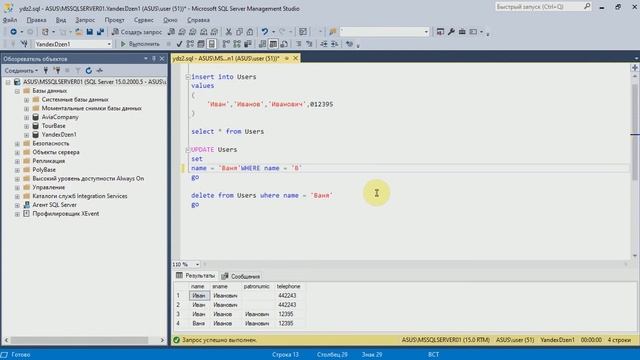Open the Запрос menu

click(85, 20)
